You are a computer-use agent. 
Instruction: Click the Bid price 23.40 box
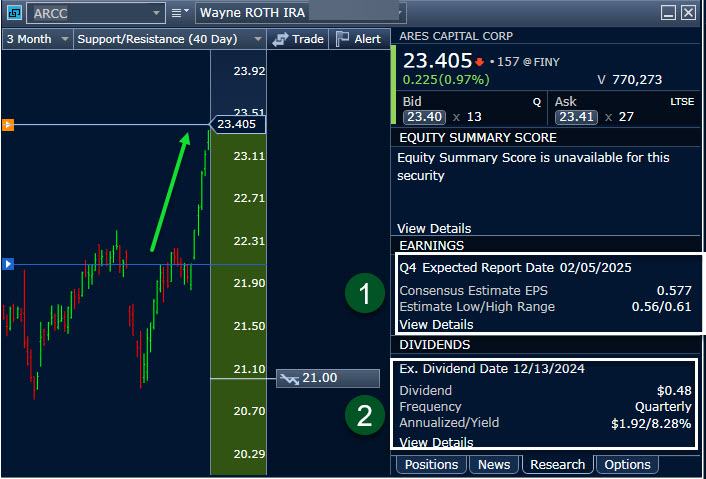pos(423,117)
